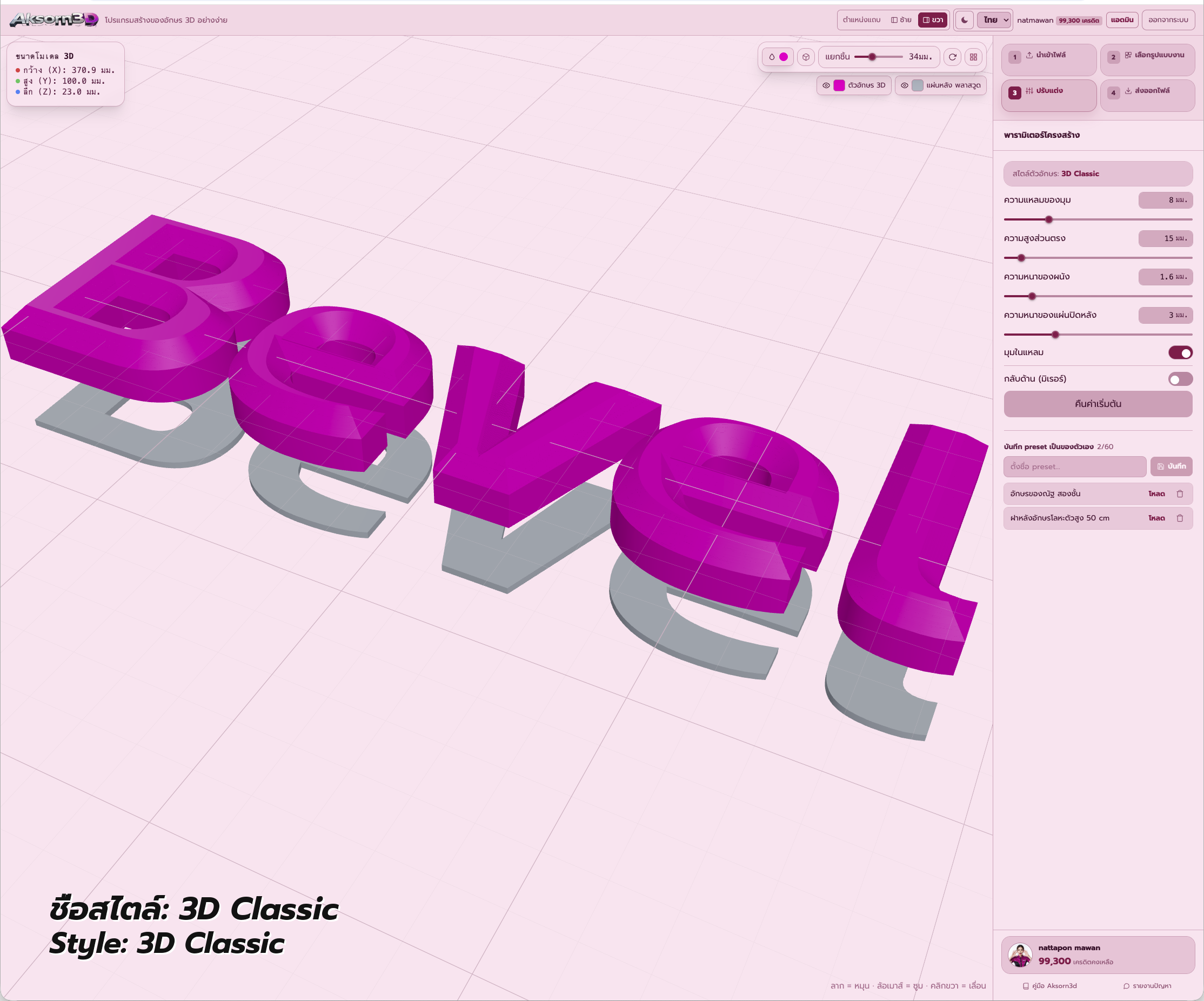1204x1001 pixels.
Task: Go to step 1 นำเข้าไฟล์
Action: (x=1048, y=59)
